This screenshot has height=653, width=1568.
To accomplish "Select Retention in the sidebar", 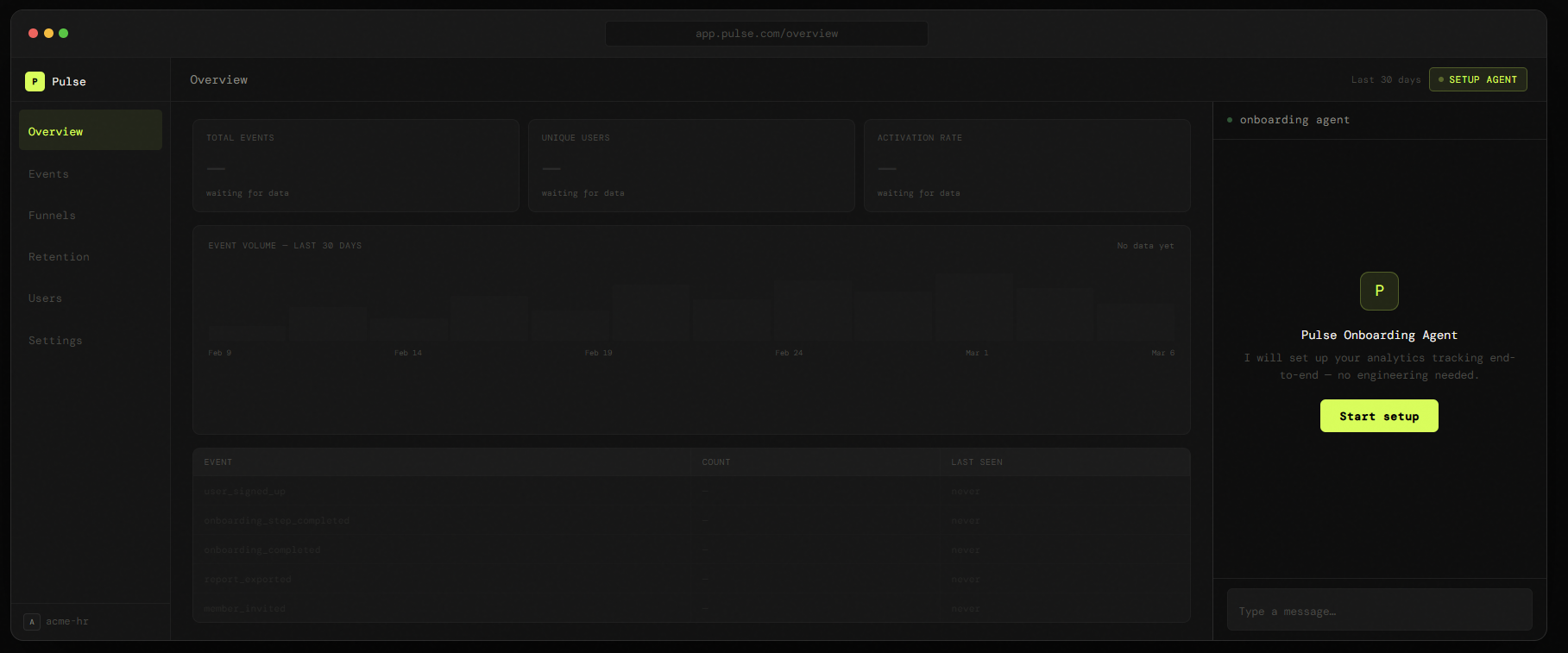I will tap(91, 256).
